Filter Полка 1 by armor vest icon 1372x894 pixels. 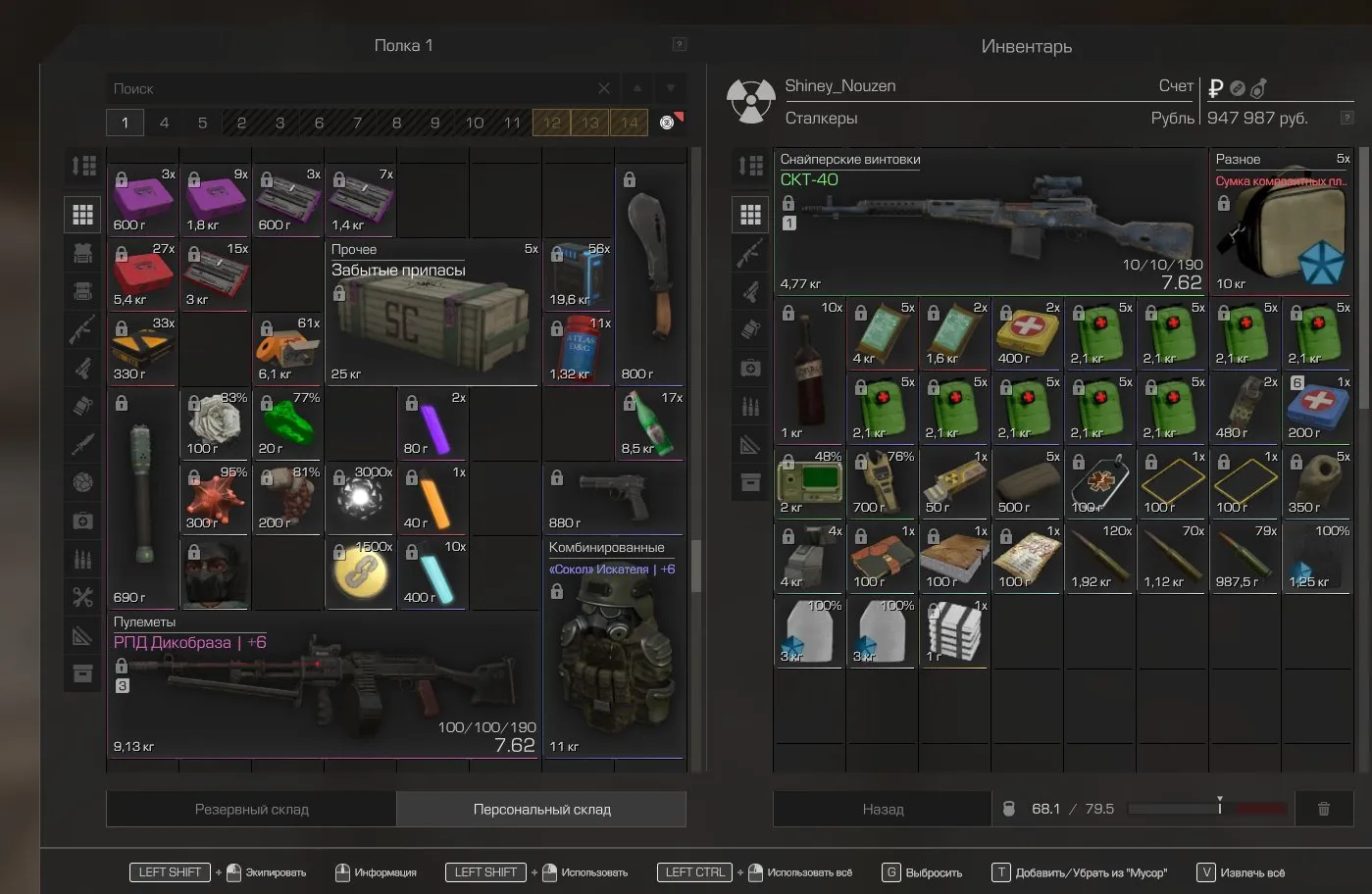coord(83,252)
